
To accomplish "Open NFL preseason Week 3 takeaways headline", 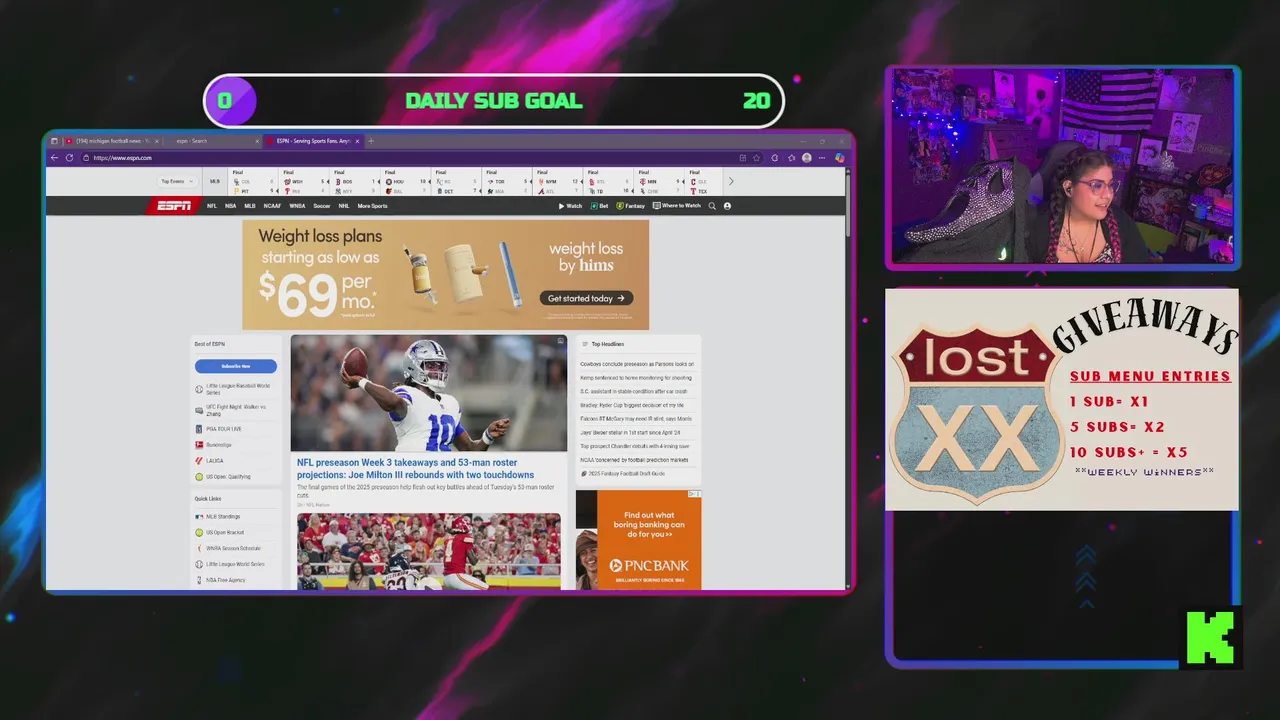I will point(415,469).
